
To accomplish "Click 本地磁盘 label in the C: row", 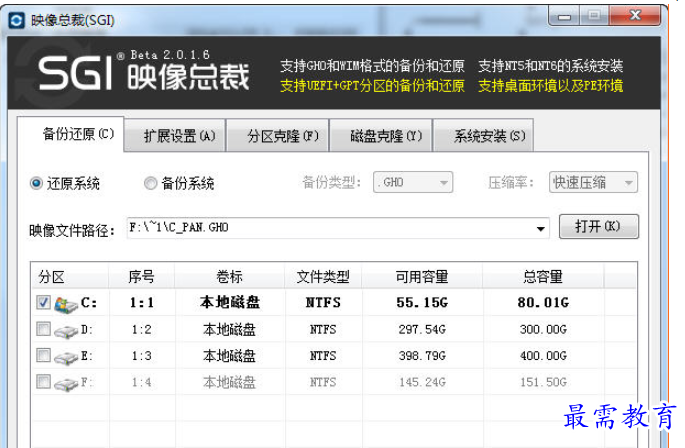I will [229, 302].
